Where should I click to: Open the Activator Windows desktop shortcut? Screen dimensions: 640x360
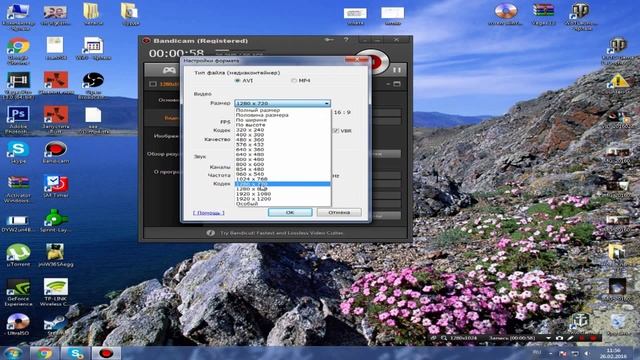pos(18,189)
